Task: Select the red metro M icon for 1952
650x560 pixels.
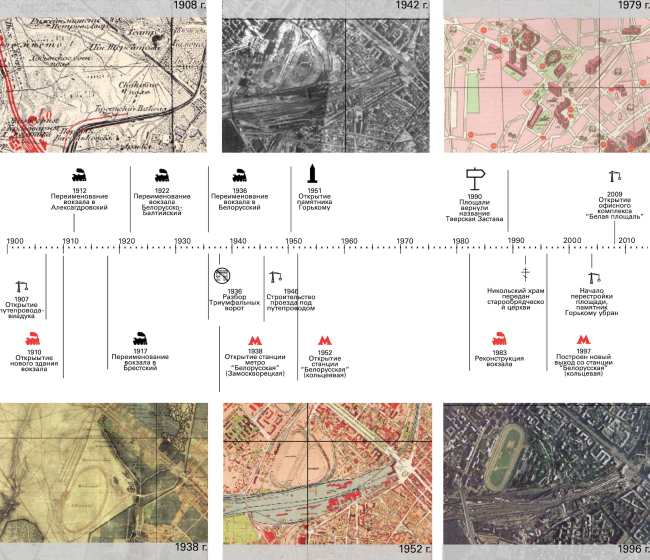Action: click(x=324, y=341)
